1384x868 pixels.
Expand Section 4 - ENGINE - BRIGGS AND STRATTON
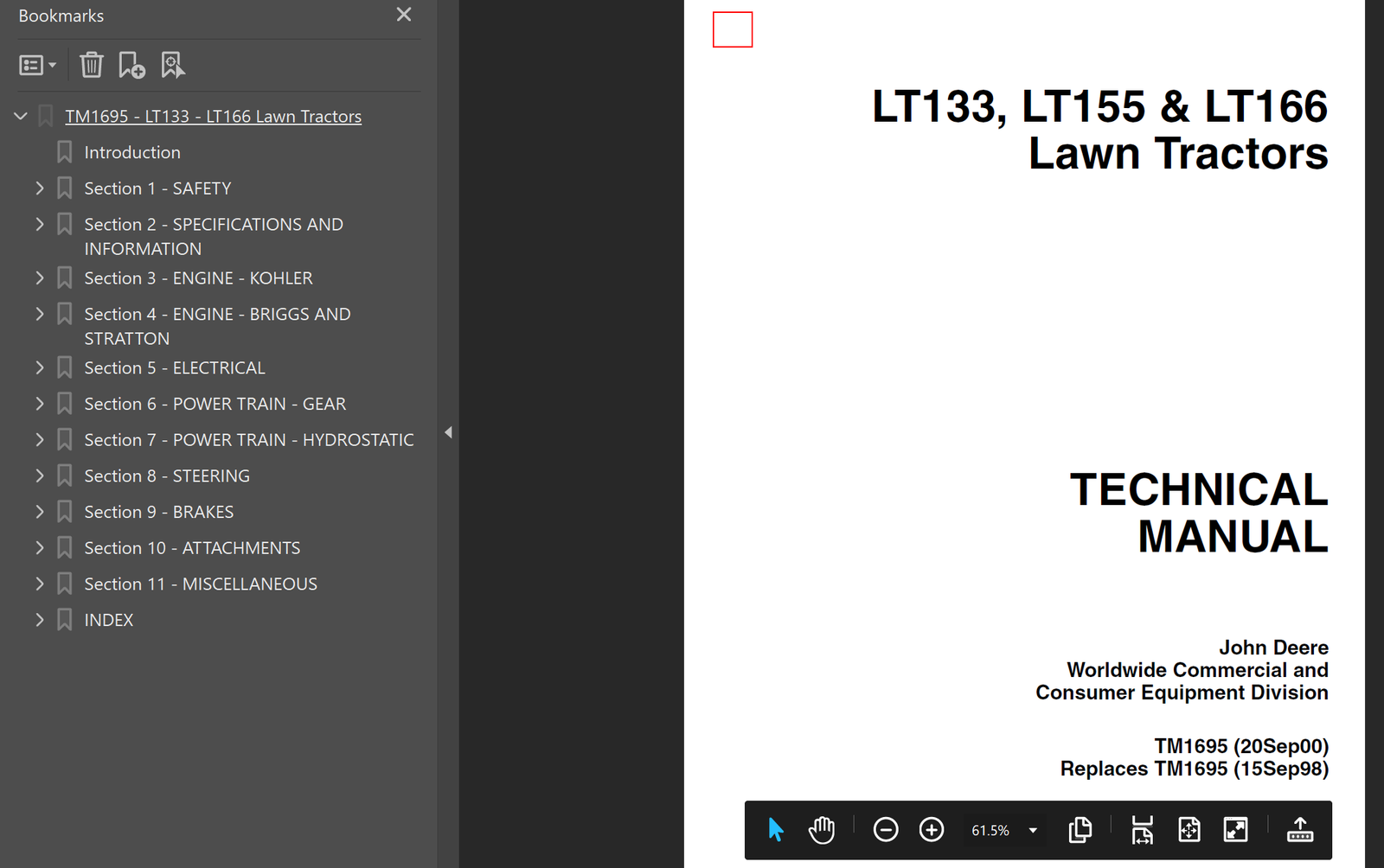pos(40,314)
